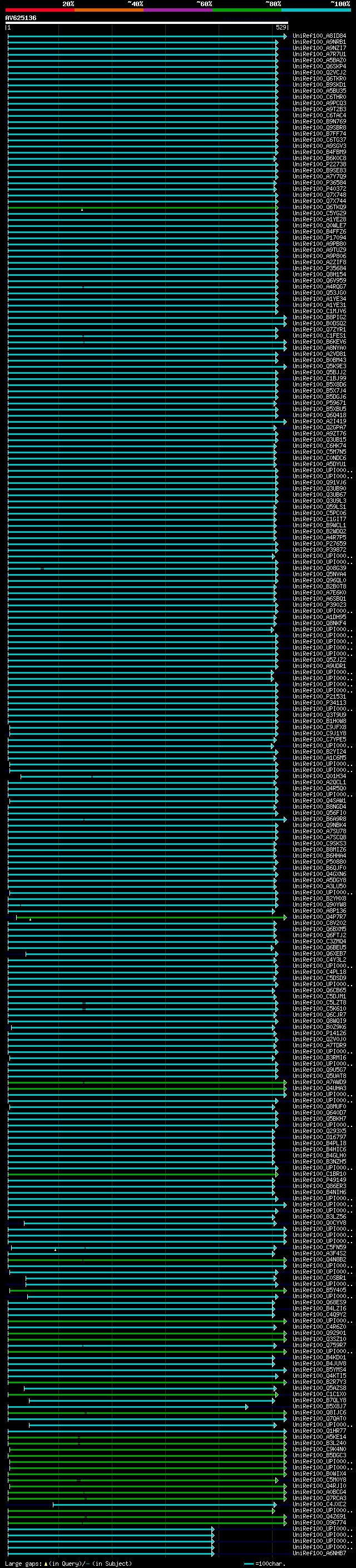
Task: Open hit UniRef100_A9NRB1
Action: point(319,42)
